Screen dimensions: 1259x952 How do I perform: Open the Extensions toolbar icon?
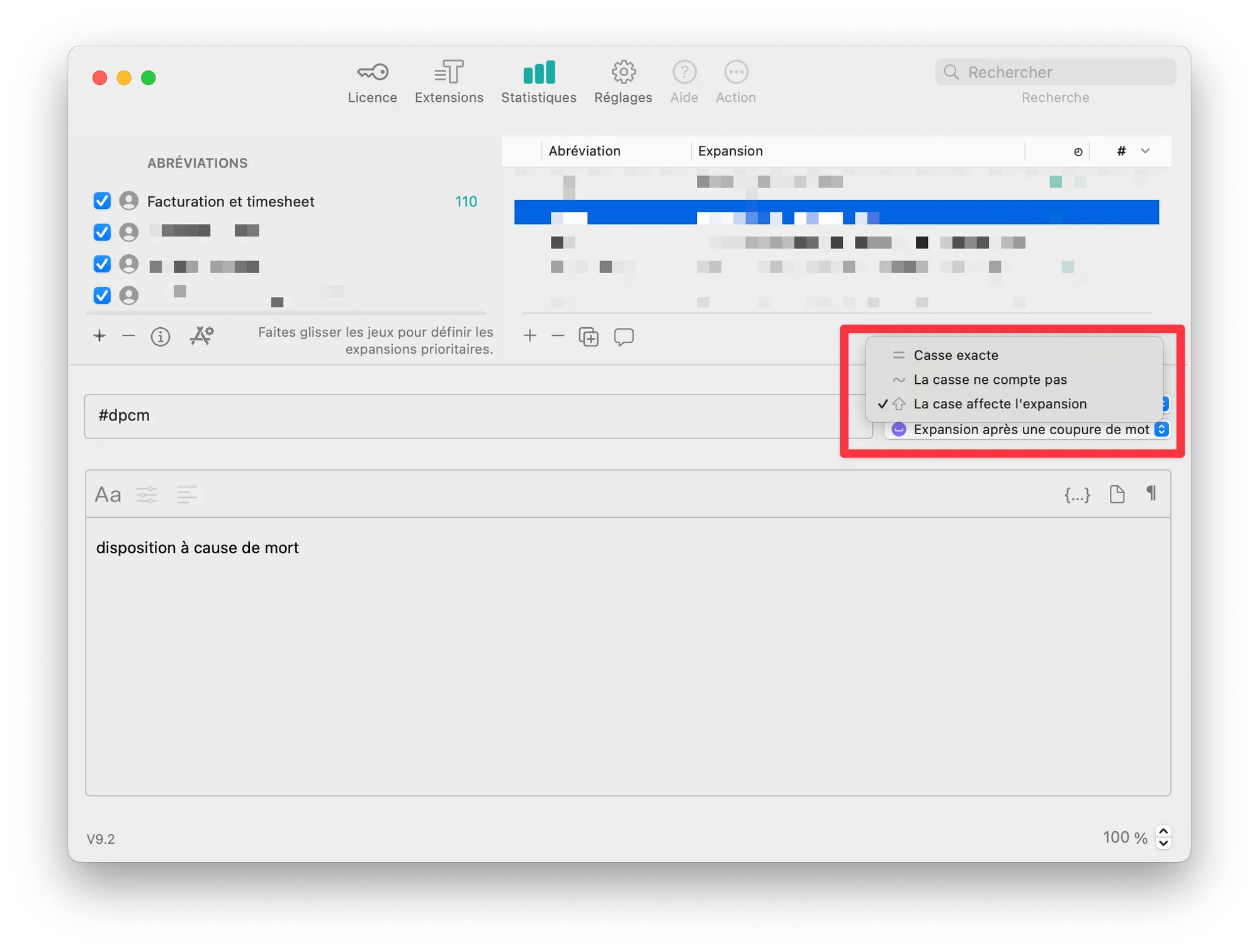tap(449, 73)
